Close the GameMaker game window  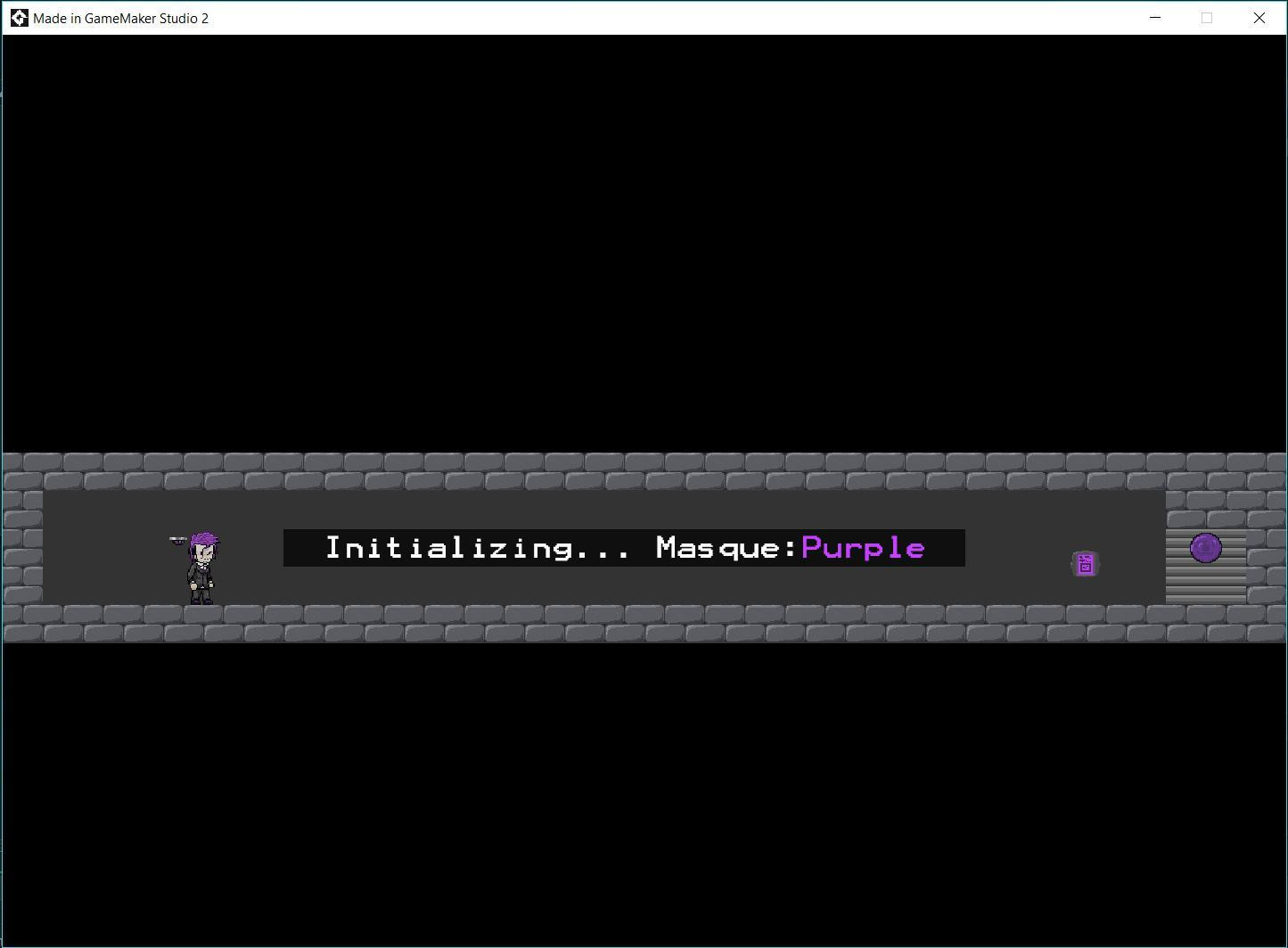[x=1259, y=18]
